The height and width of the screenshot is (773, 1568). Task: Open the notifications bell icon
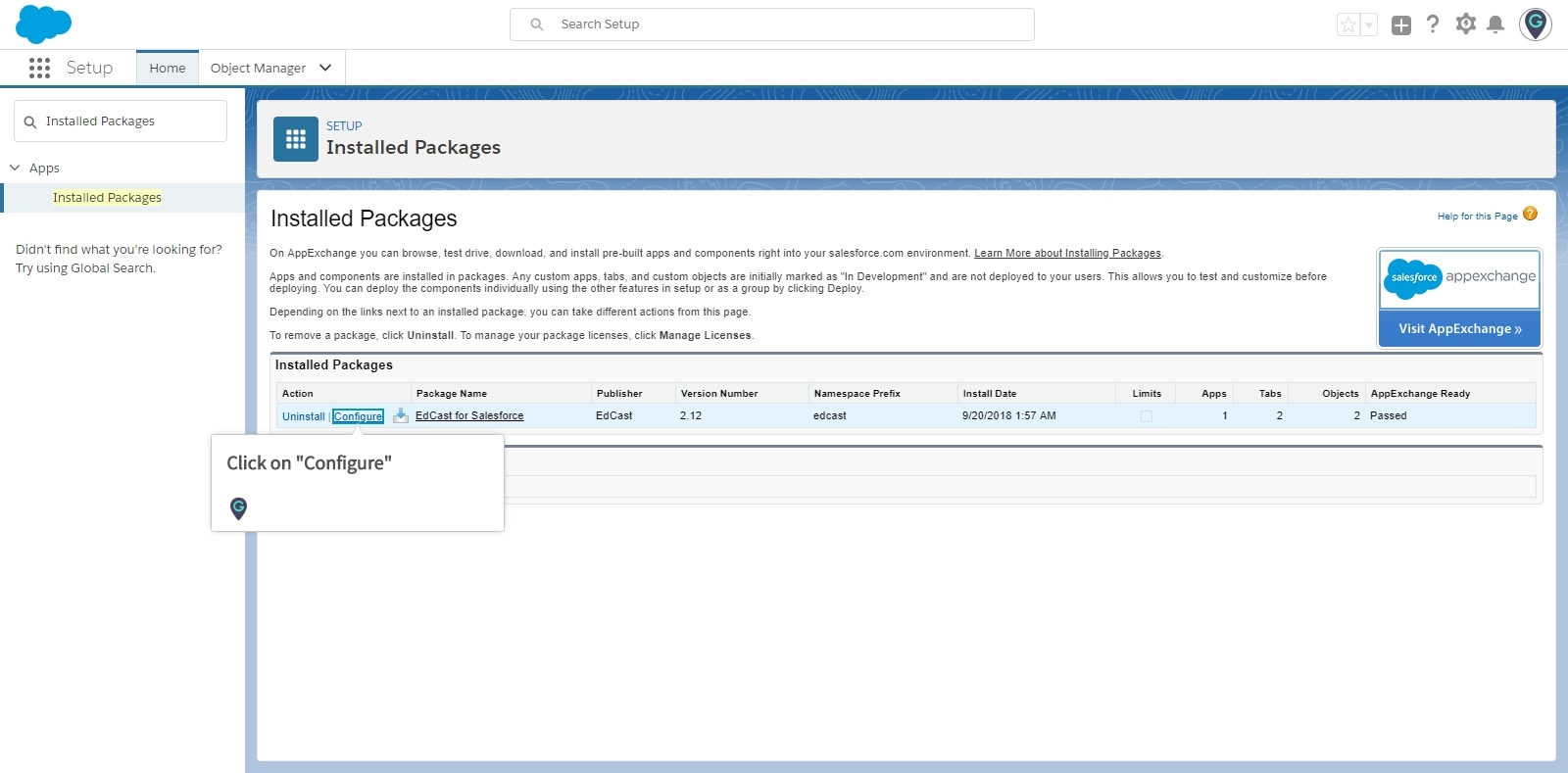click(1495, 24)
